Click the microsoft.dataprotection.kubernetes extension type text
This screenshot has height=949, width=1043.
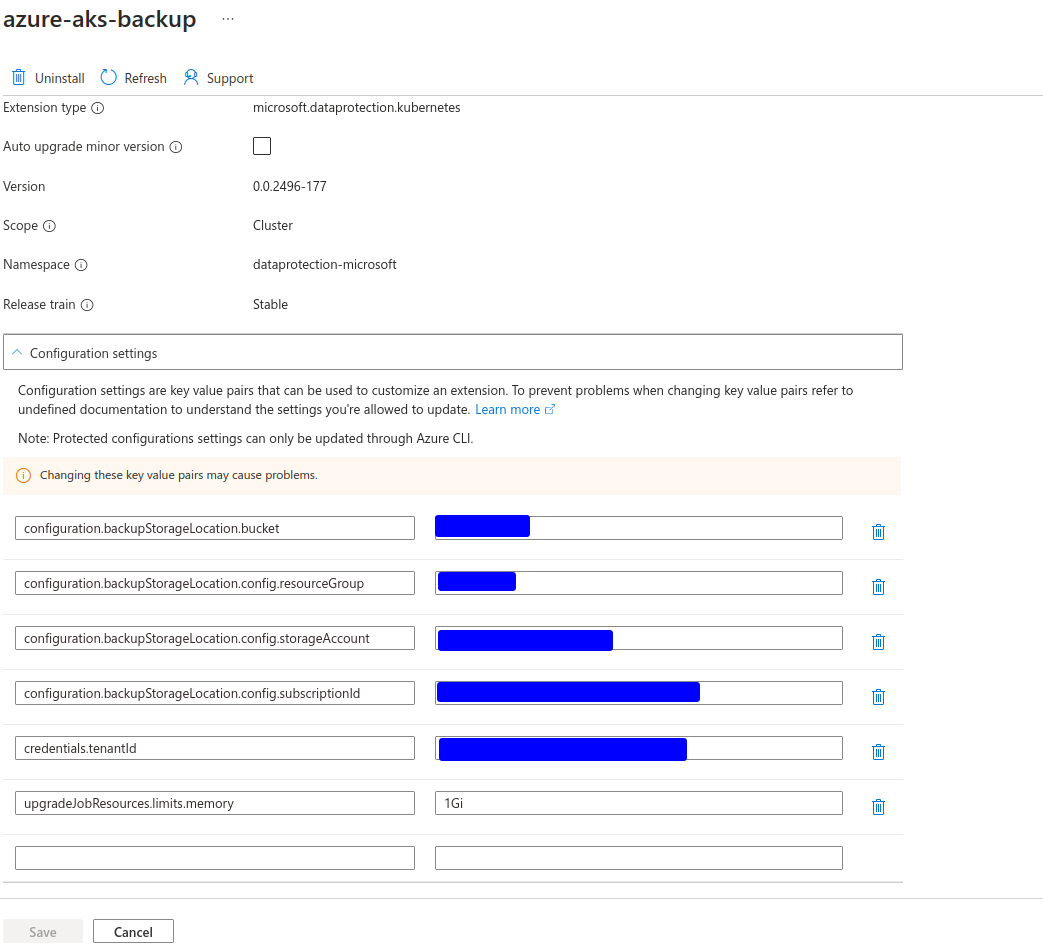pyautogui.click(x=357, y=108)
